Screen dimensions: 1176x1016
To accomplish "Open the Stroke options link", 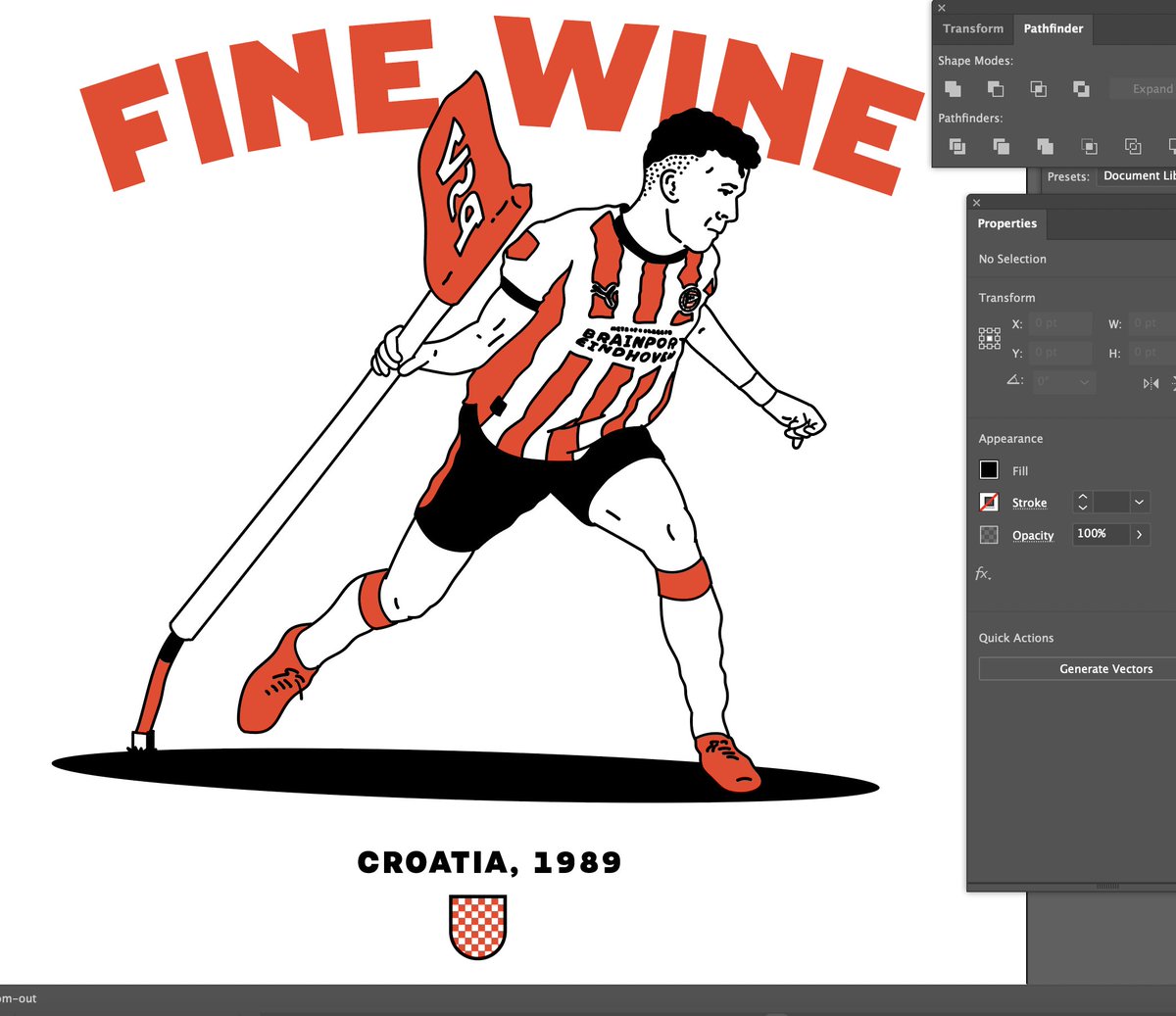I will [x=1029, y=503].
